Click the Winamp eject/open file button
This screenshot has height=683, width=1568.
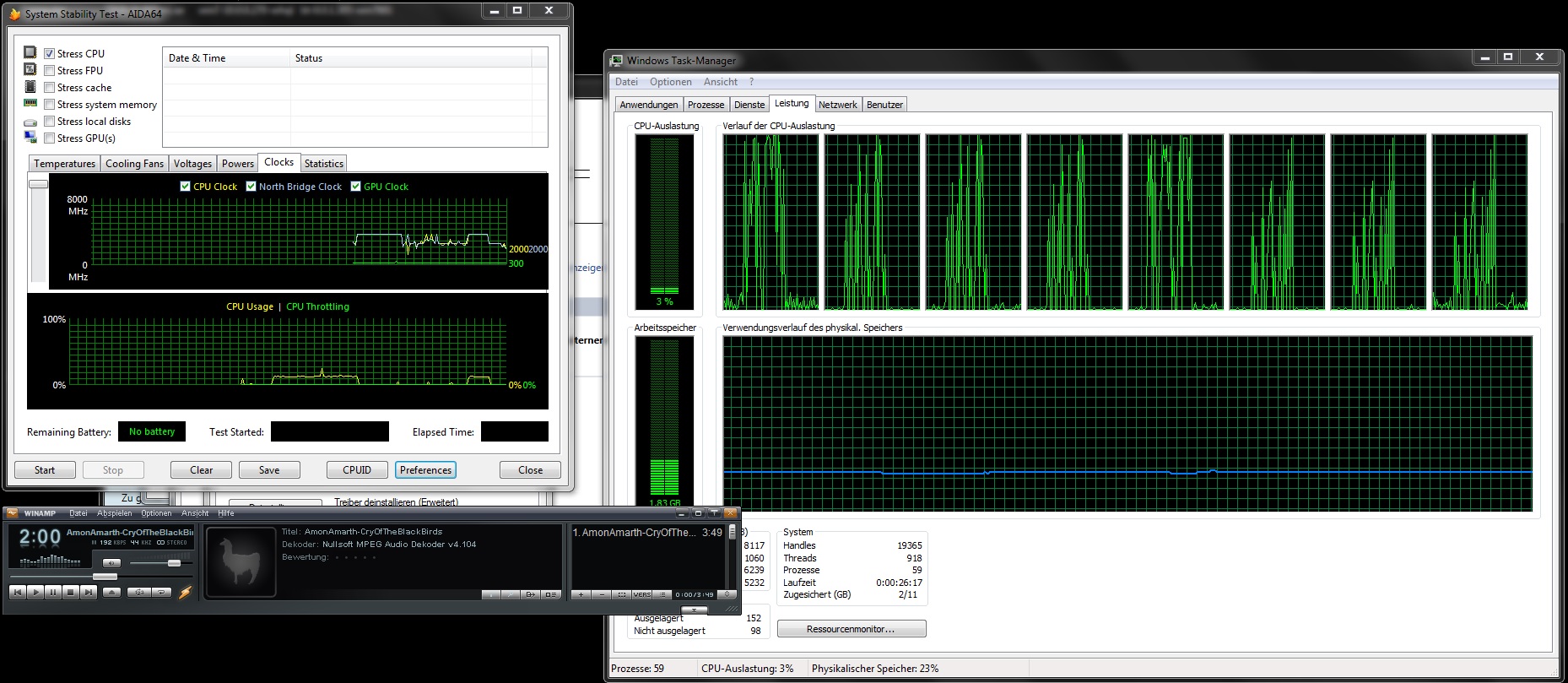pos(112,593)
